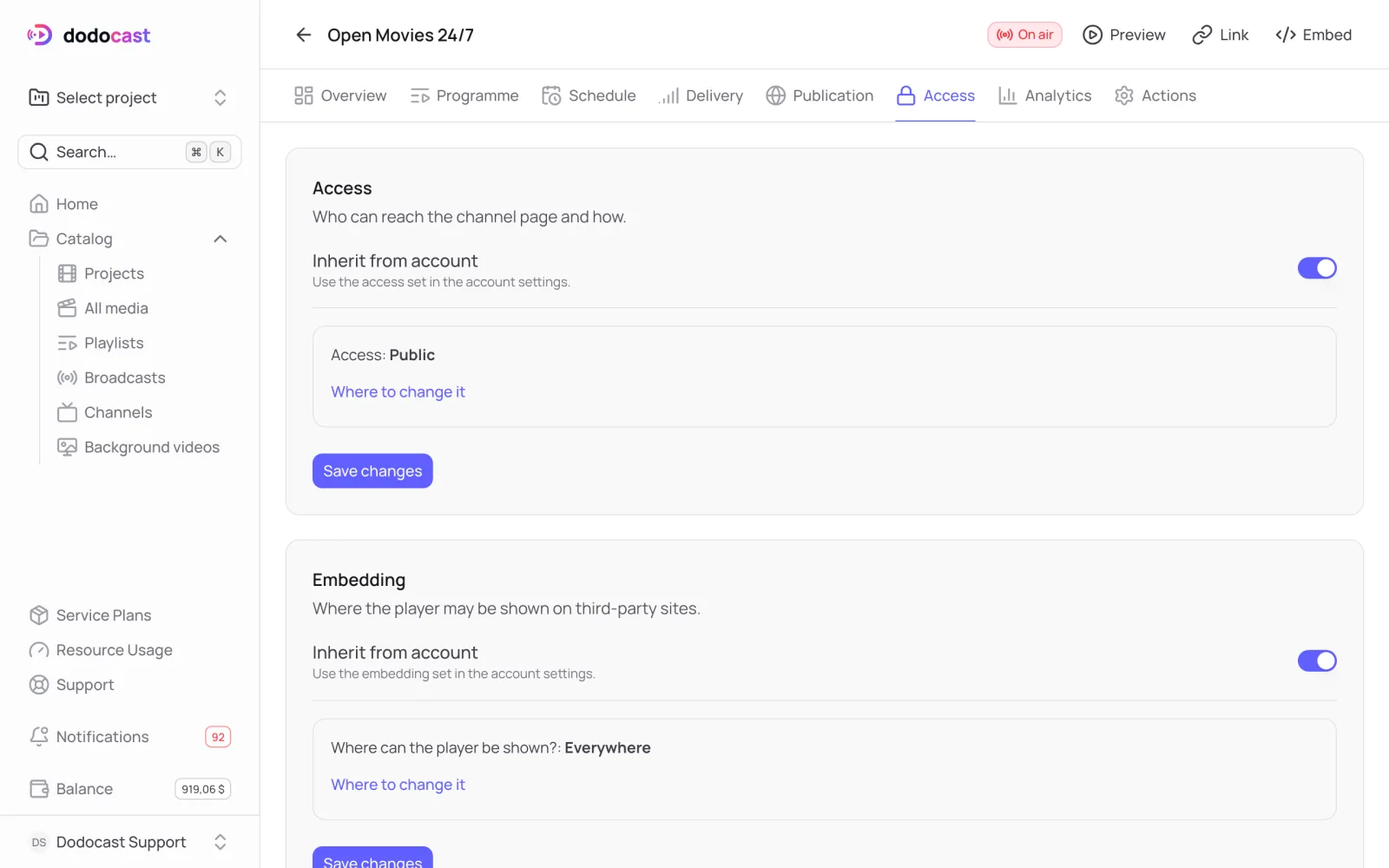Save changes in Embedding card
Image resolution: width=1389 pixels, height=868 pixels.
click(x=372, y=858)
